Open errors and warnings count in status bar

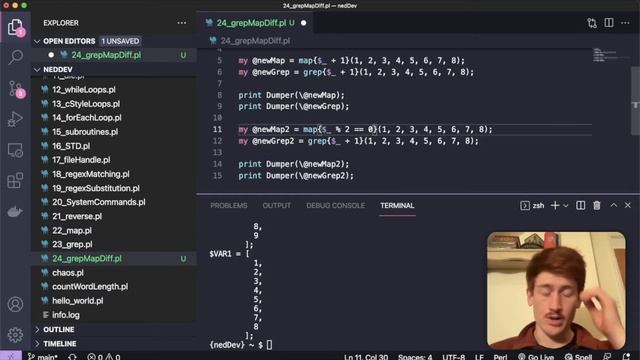coord(104,357)
